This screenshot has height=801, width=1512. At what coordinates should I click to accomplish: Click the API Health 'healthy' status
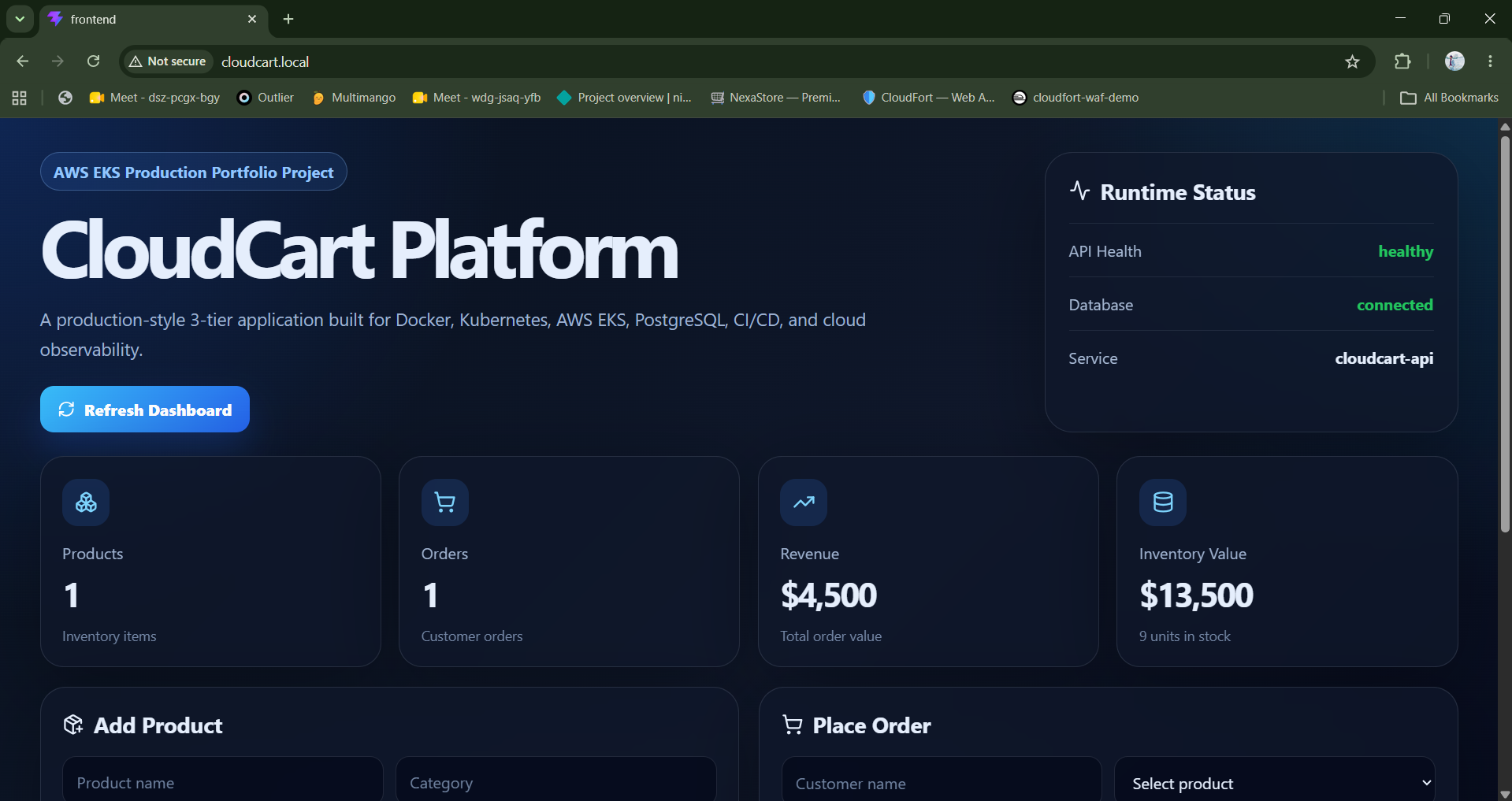coord(1406,251)
